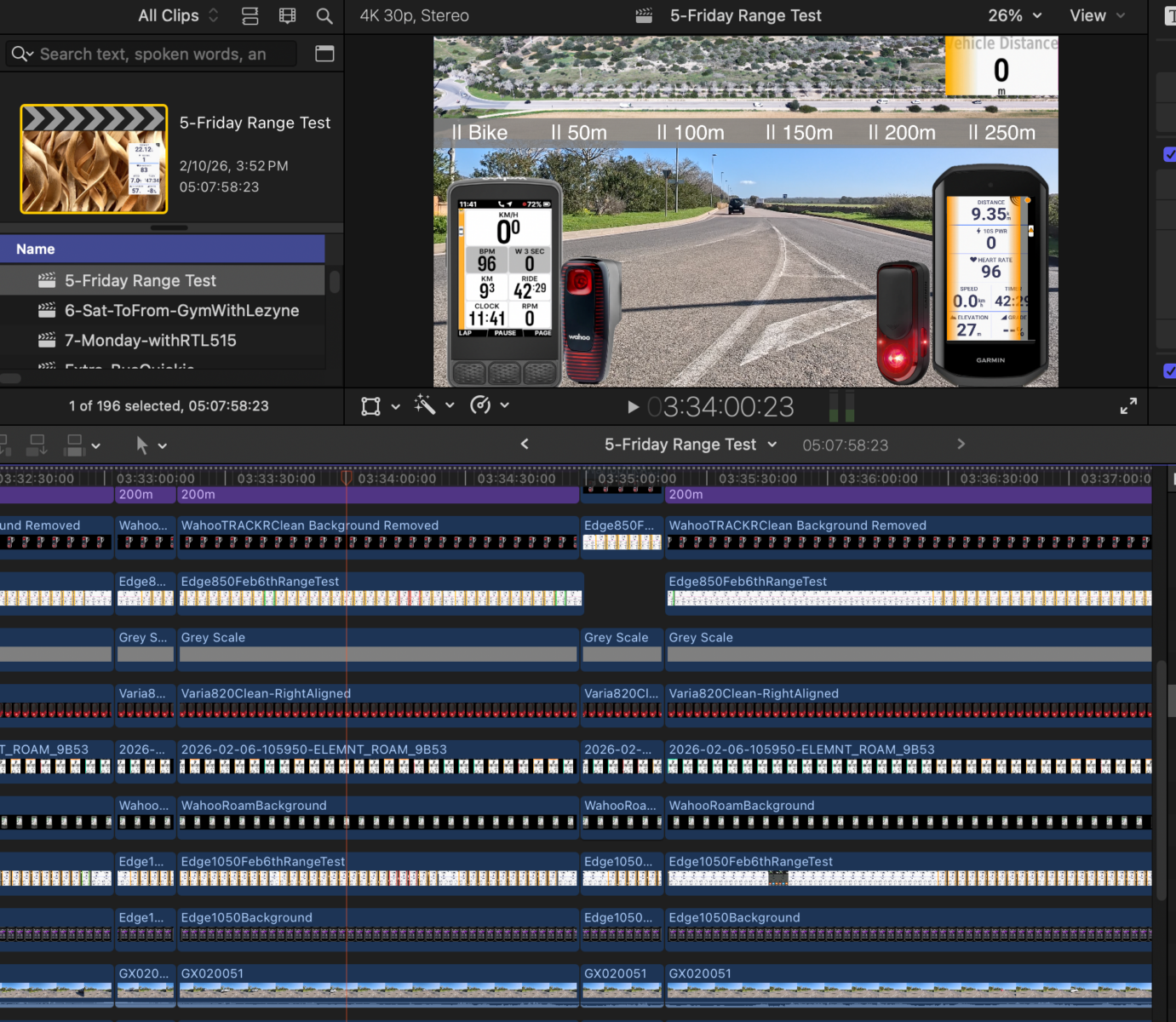Click the 5-Friday Range Test project thumbnail
This screenshot has width=1176, height=1022.
click(x=94, y=159)
